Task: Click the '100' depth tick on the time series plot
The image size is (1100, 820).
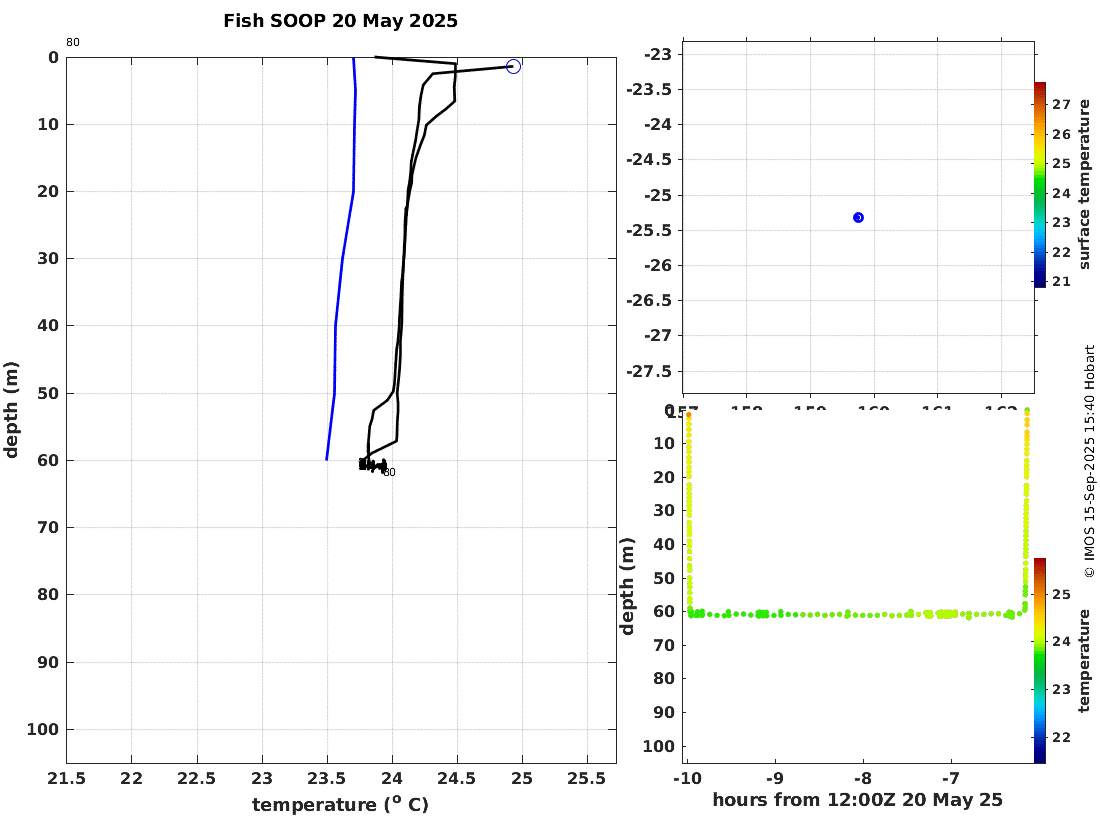Action: click(659, 746)
